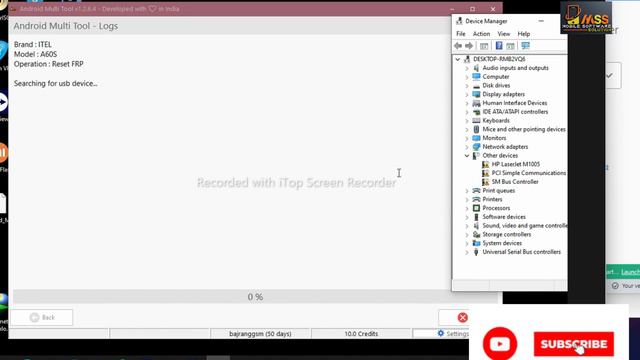Expand the Printers category arrow
Viewport: 640px width, 360px height.
coord(467,199)
